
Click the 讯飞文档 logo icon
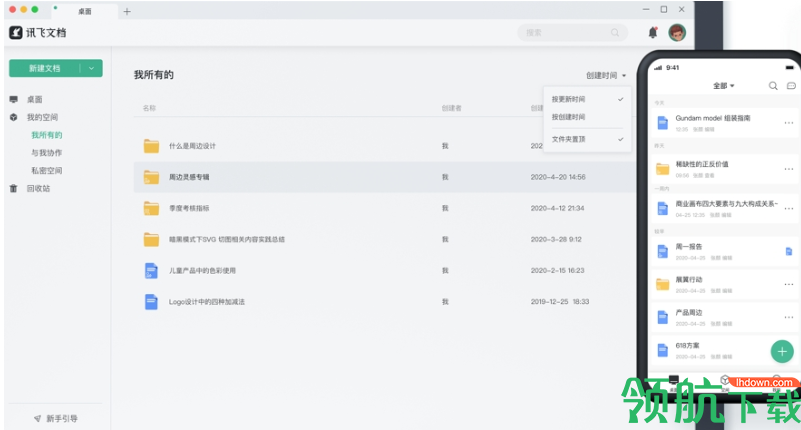point(16,33)
